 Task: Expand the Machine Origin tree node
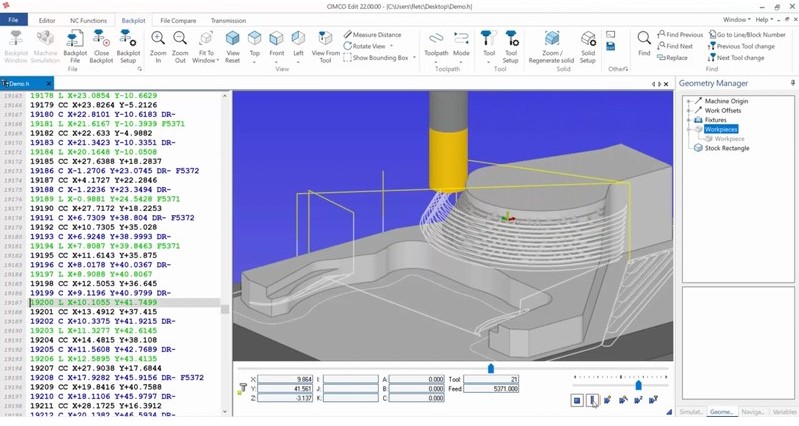point(689,101)
